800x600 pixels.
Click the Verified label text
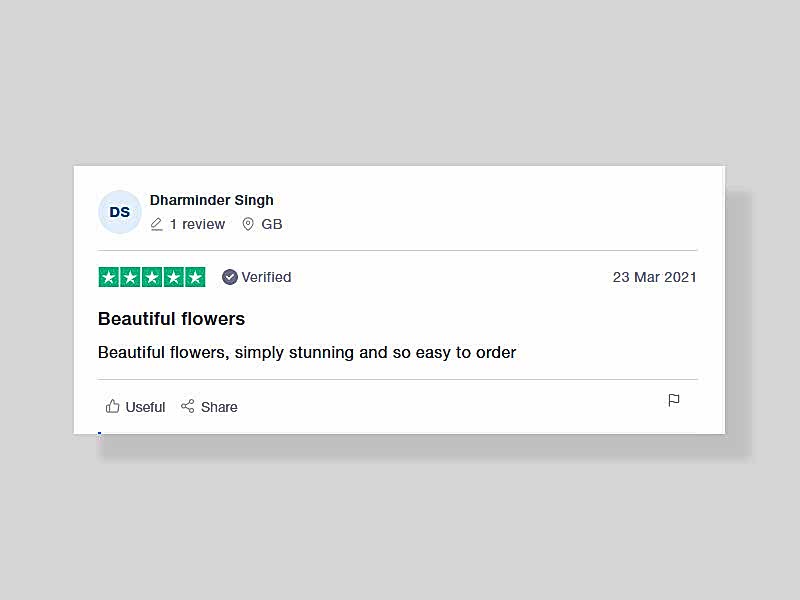tap(266, 277)
